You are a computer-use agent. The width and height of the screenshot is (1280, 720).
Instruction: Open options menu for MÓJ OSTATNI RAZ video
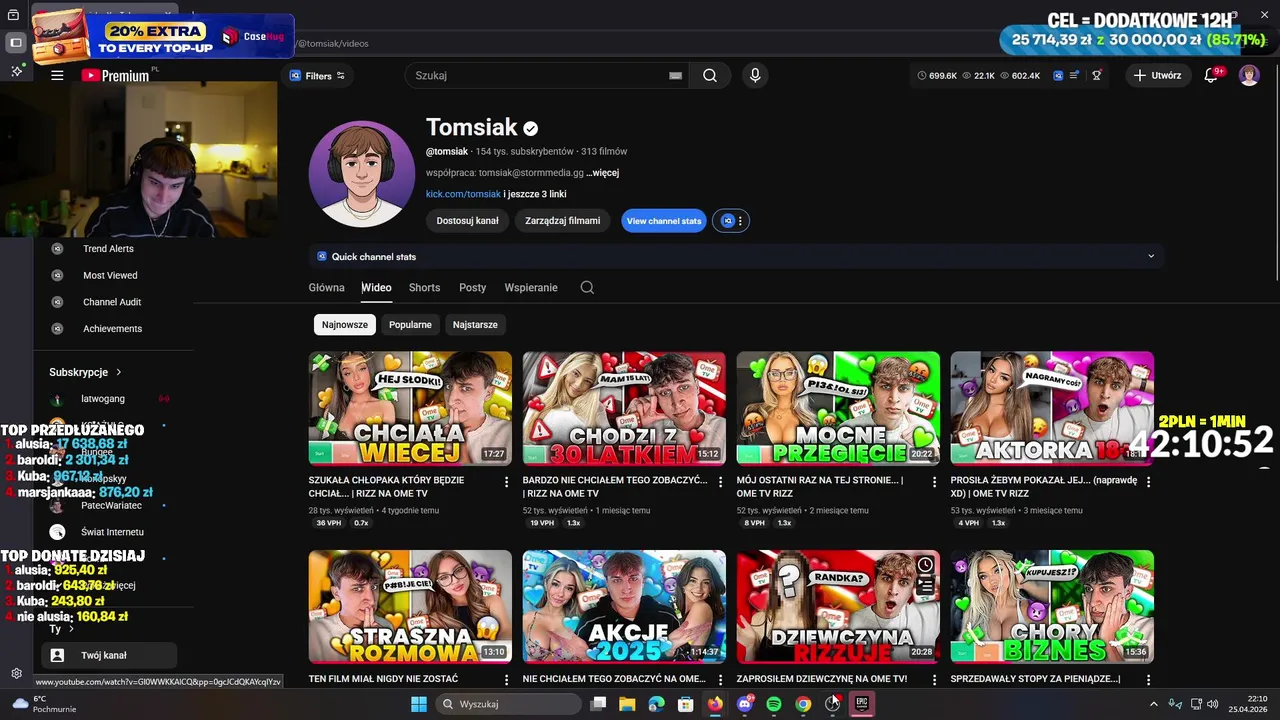935,481
